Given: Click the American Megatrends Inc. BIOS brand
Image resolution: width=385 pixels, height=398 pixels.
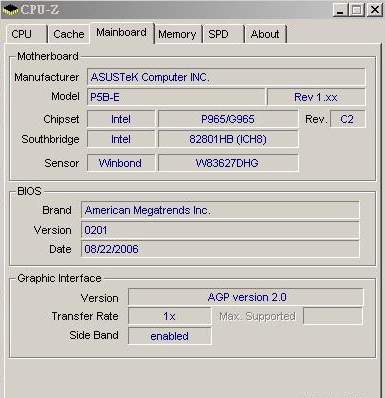Looking at the screenshot, I should (x=220, y=210).
